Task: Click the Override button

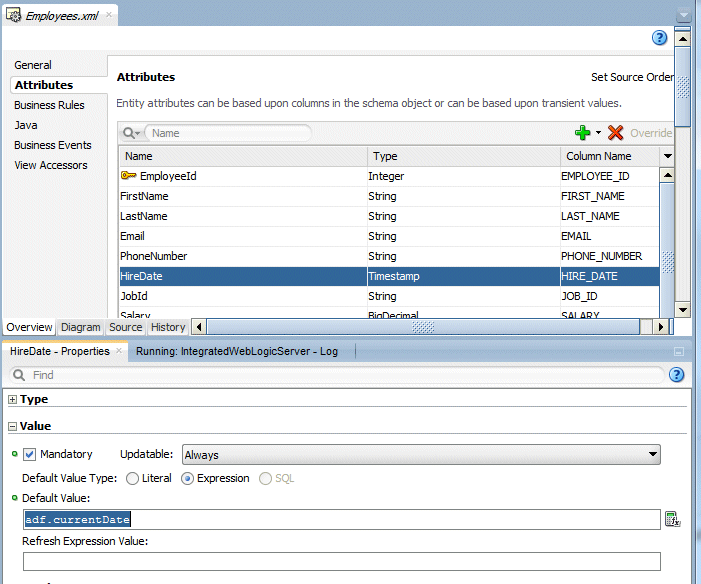Action: pos(651,133)
